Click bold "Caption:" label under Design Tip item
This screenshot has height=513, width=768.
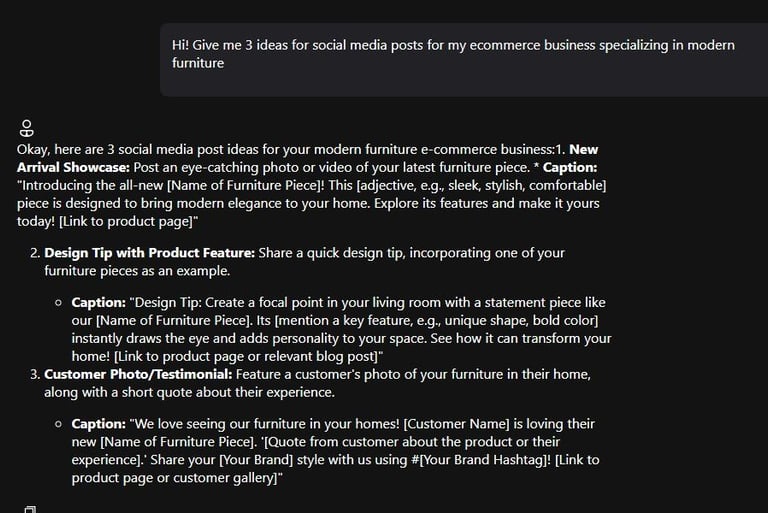[x=98, y=302]
